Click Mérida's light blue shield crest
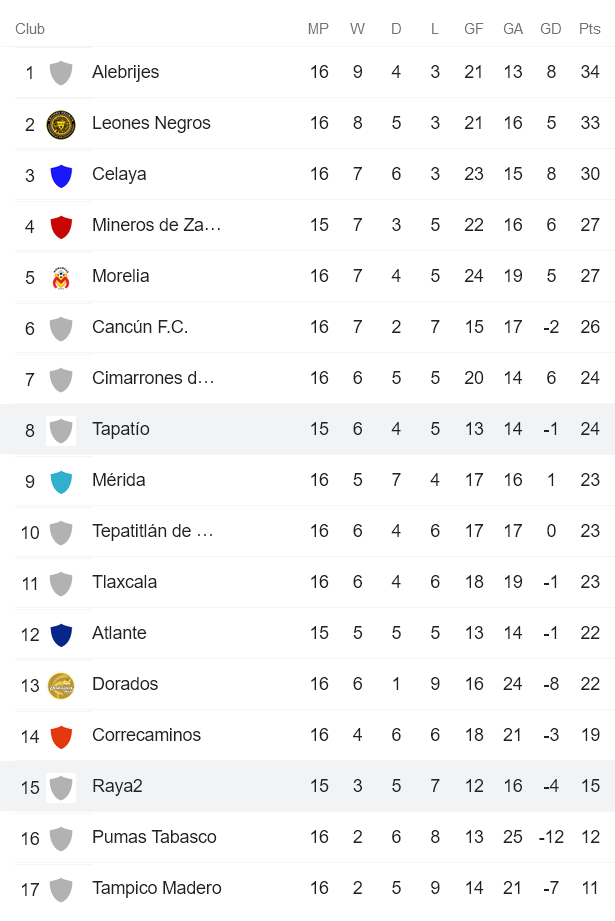 (x=61, y=481)
